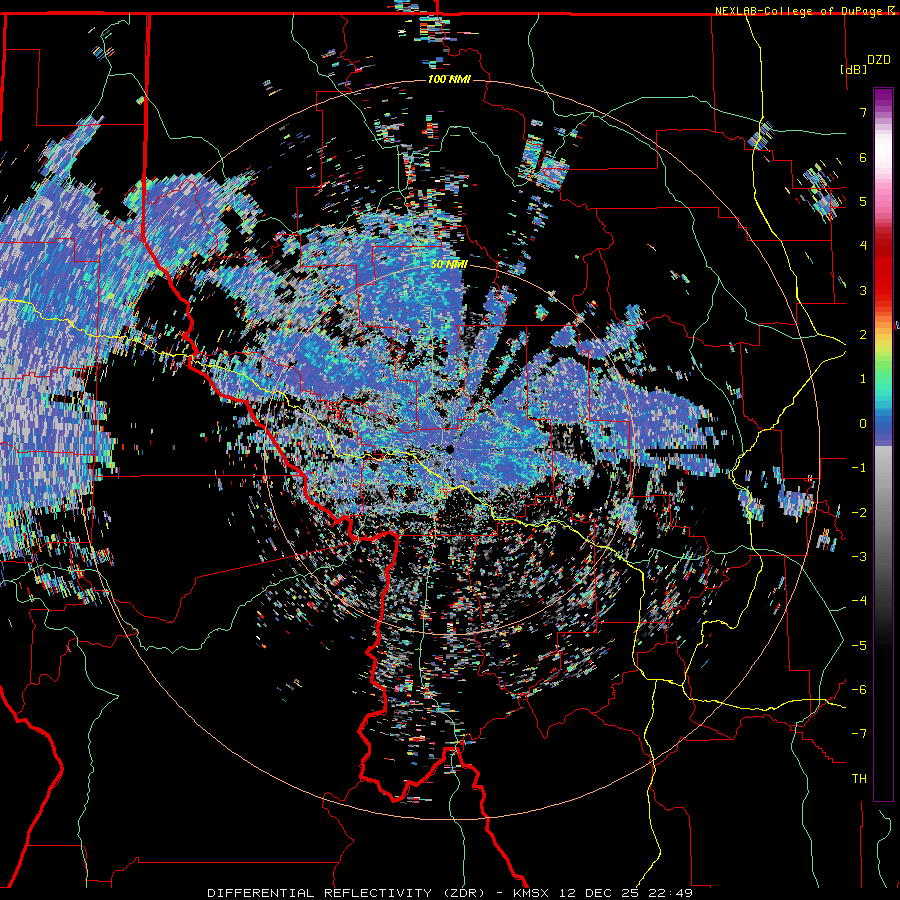
Task: Click the "7" tick label on color scale
Action: coord(863,112)
